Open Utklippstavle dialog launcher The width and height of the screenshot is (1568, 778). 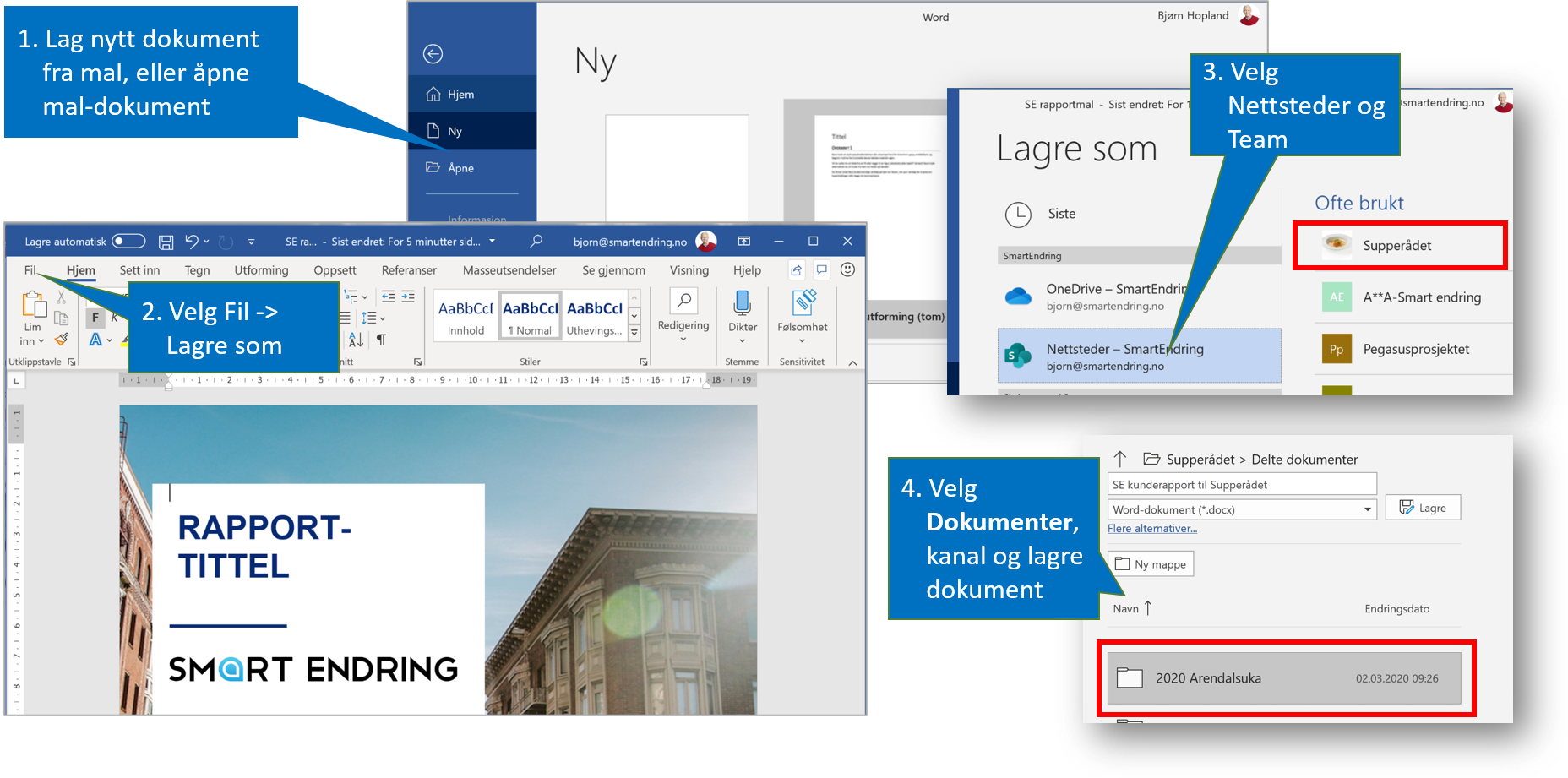[x=72, y=362]
